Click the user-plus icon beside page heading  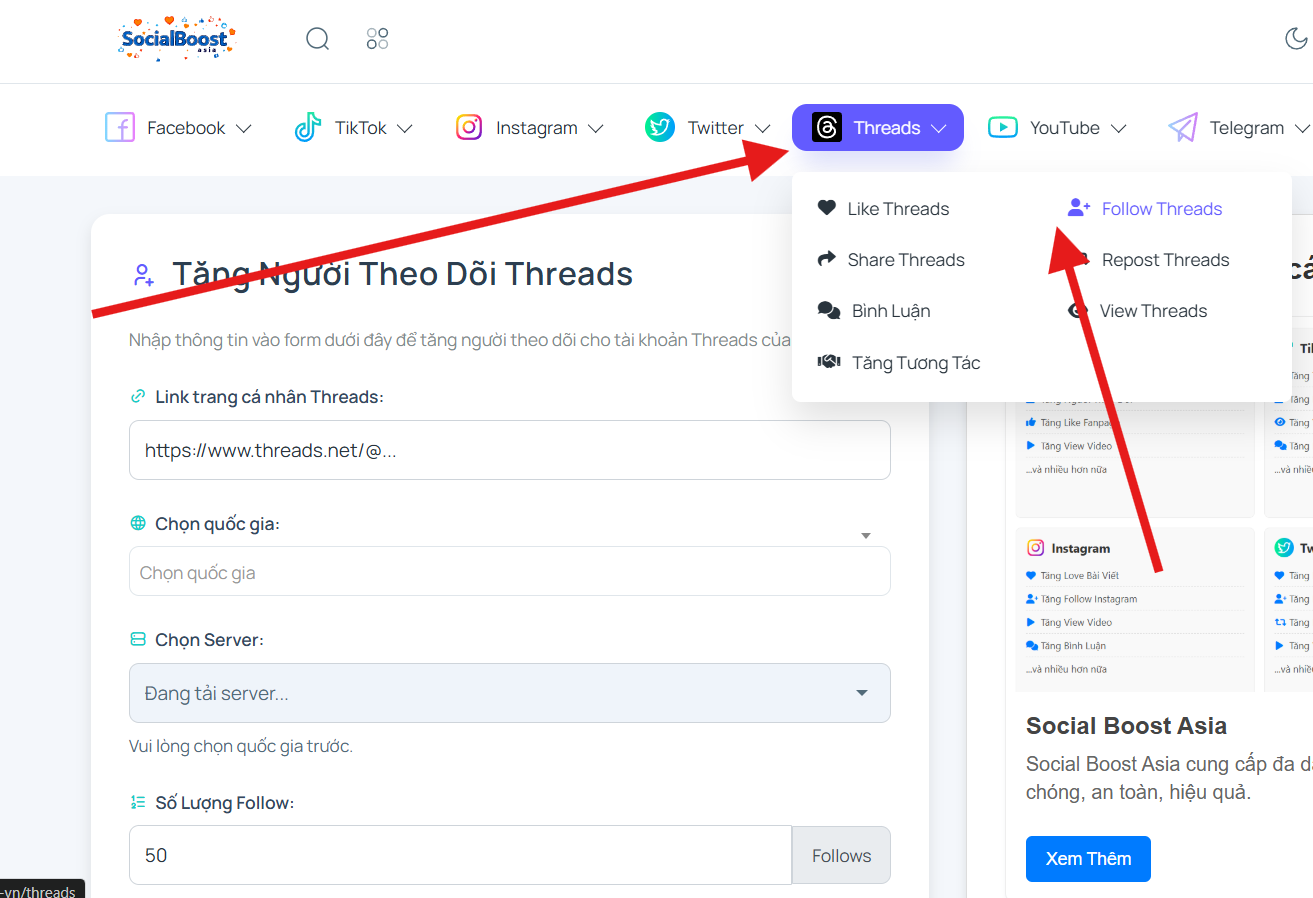tap(143, 275)
